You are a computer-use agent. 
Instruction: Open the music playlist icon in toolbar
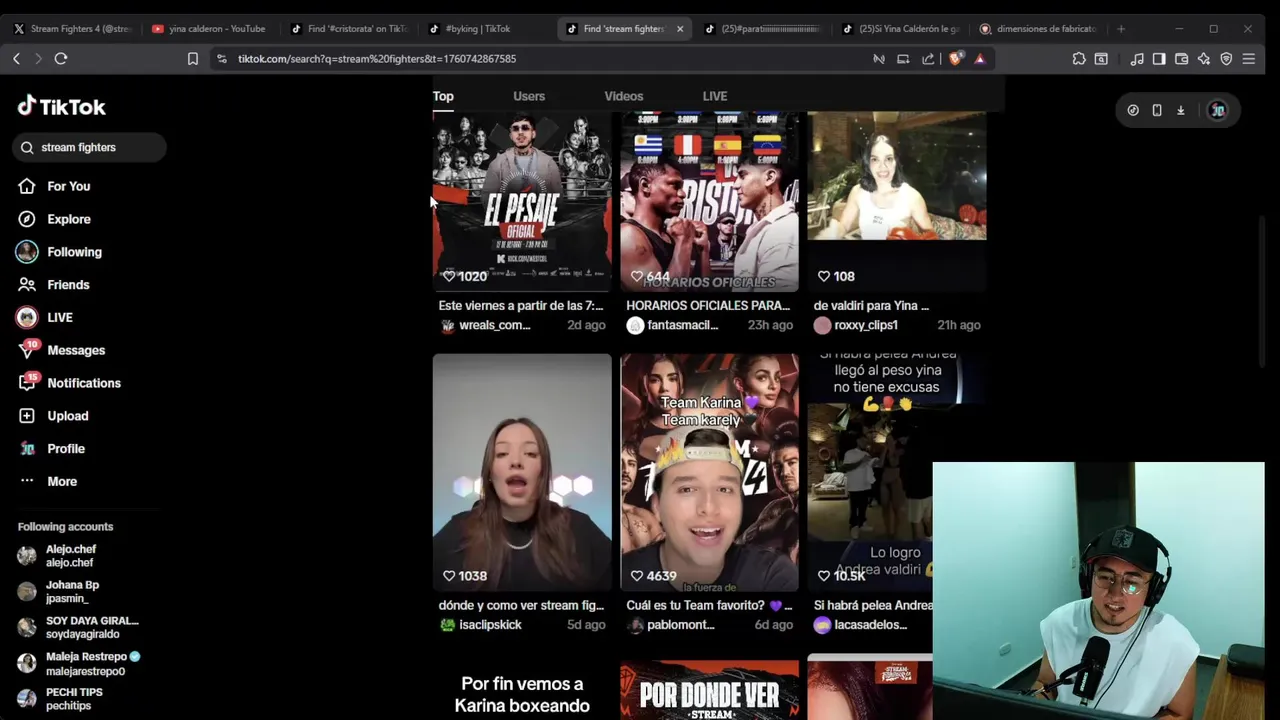click(1137, 59)
